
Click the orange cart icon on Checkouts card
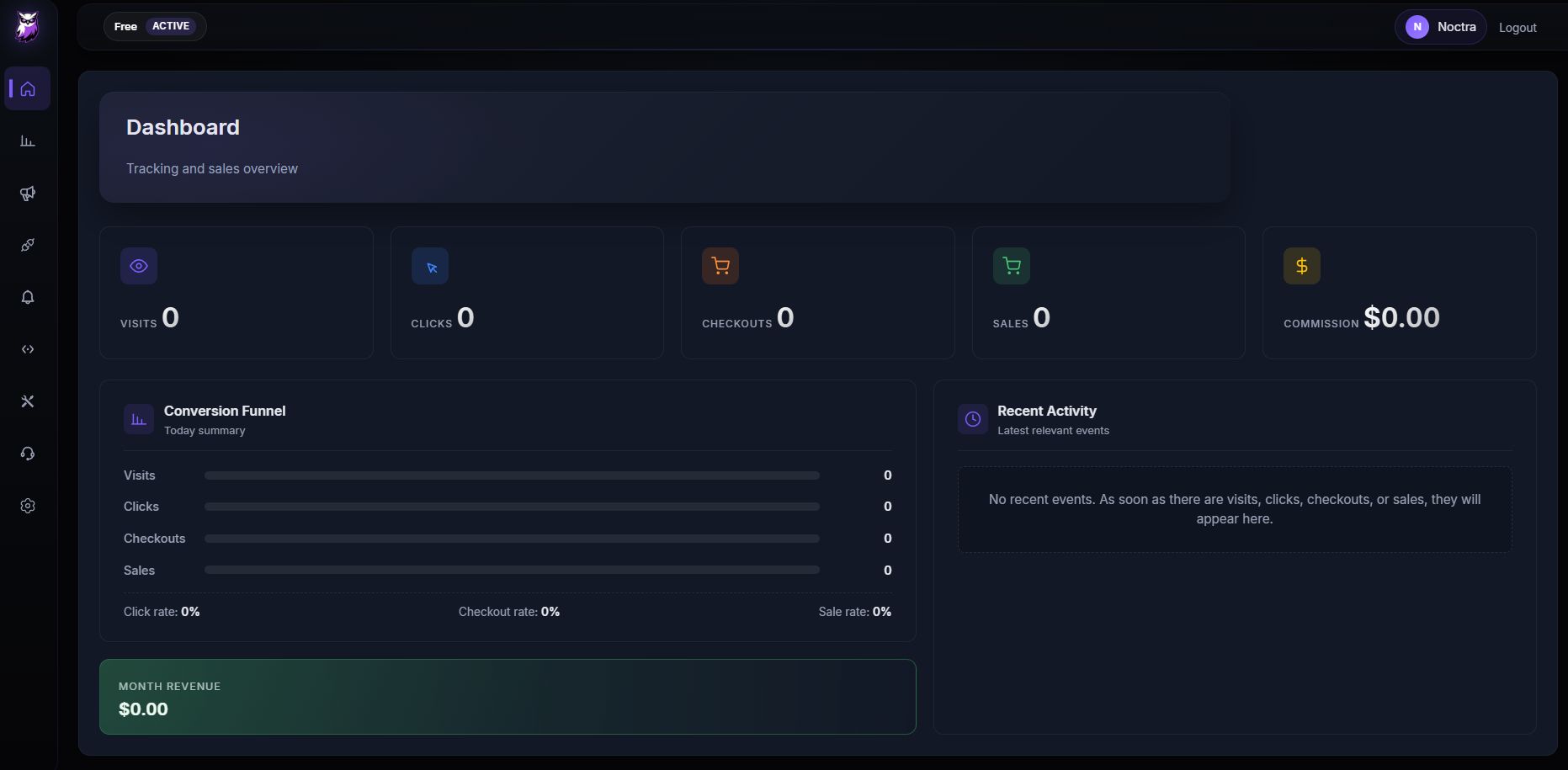(x=720, y=266)
